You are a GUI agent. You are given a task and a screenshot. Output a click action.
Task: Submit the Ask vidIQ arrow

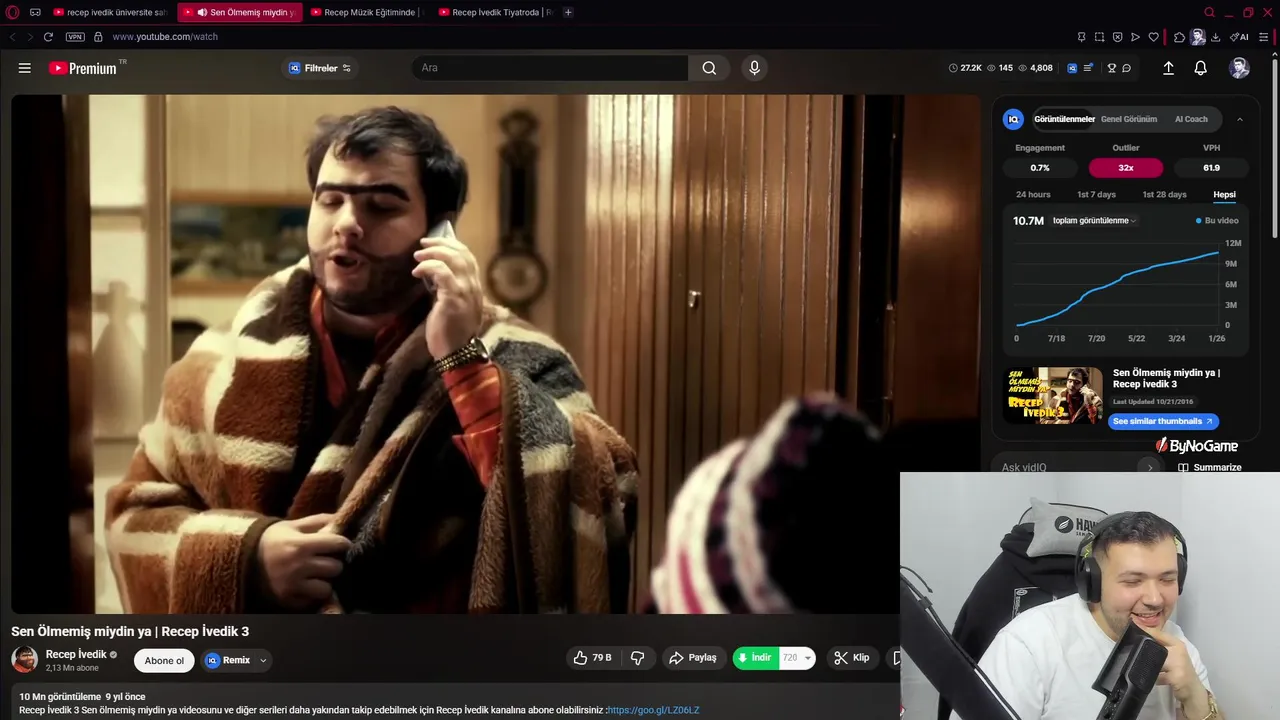(1150, 467)
